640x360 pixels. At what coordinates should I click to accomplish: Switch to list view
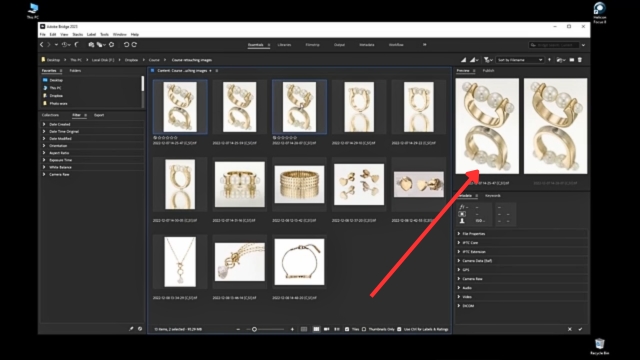click(337, 329)
